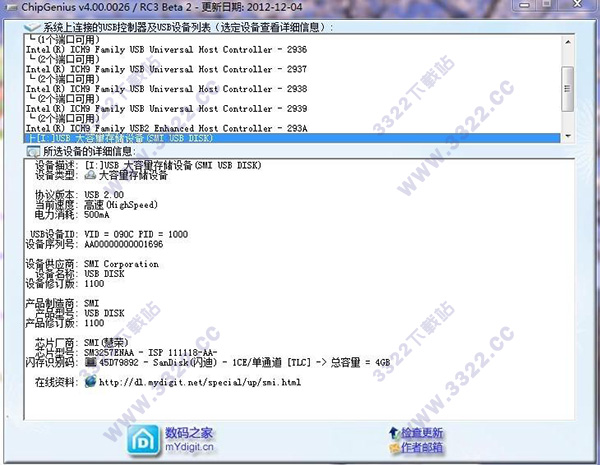Click the VID = 090C PID = 1000 value
The image size is (600, 465).
coord(136,234)
